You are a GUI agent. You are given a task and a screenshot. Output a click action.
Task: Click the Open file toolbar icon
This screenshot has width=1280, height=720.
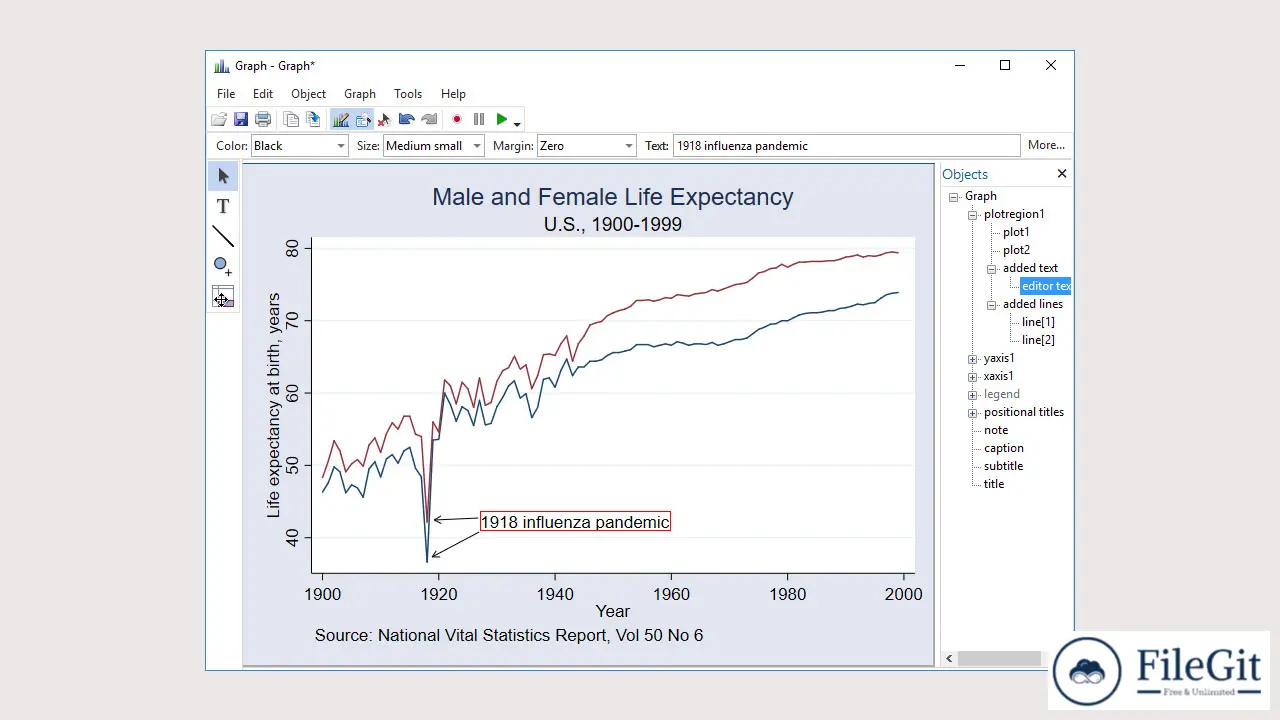pos(219,120)
